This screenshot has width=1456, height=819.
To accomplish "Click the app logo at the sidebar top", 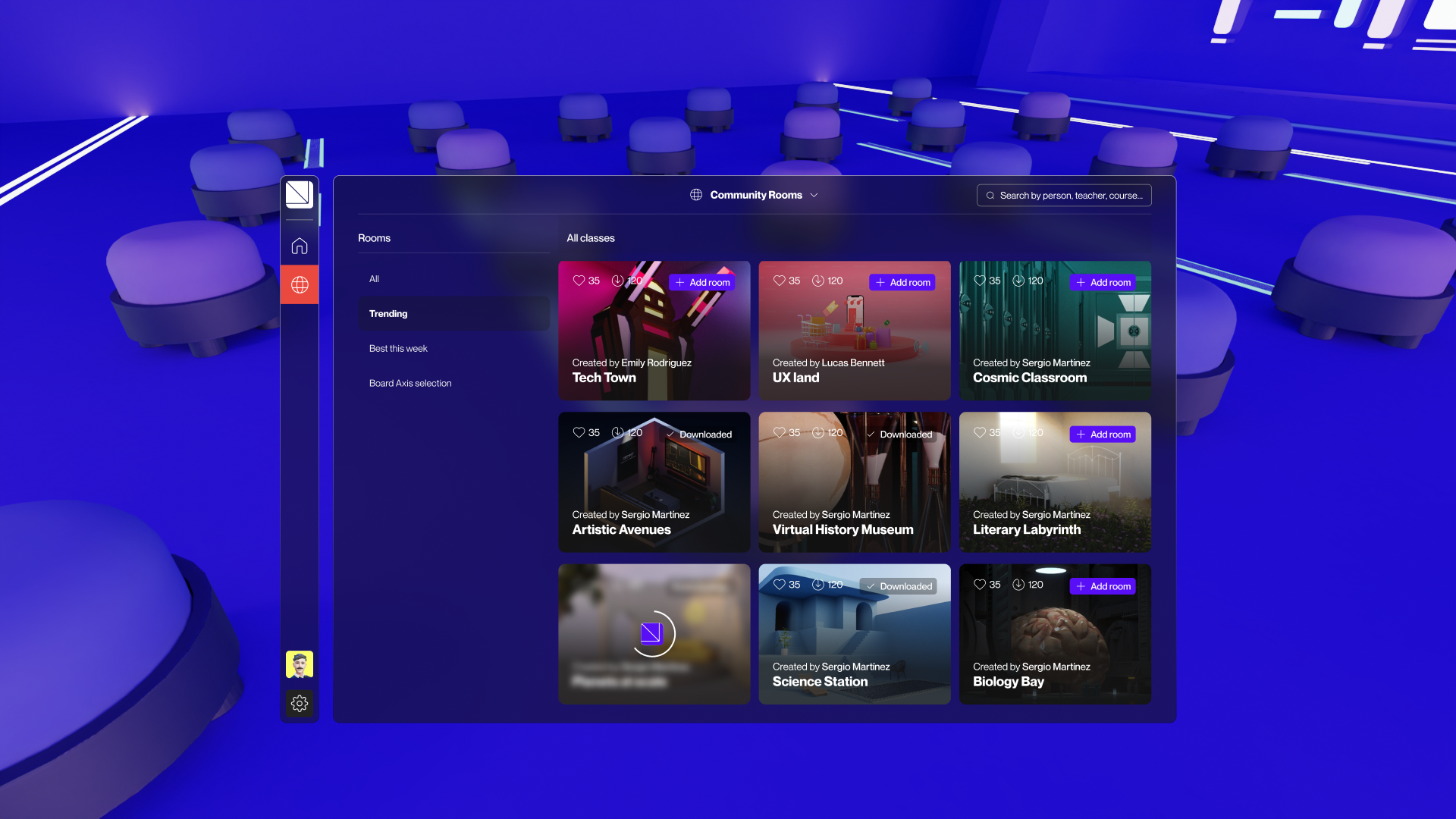I will pyautogui.click(x=300, y=194).
